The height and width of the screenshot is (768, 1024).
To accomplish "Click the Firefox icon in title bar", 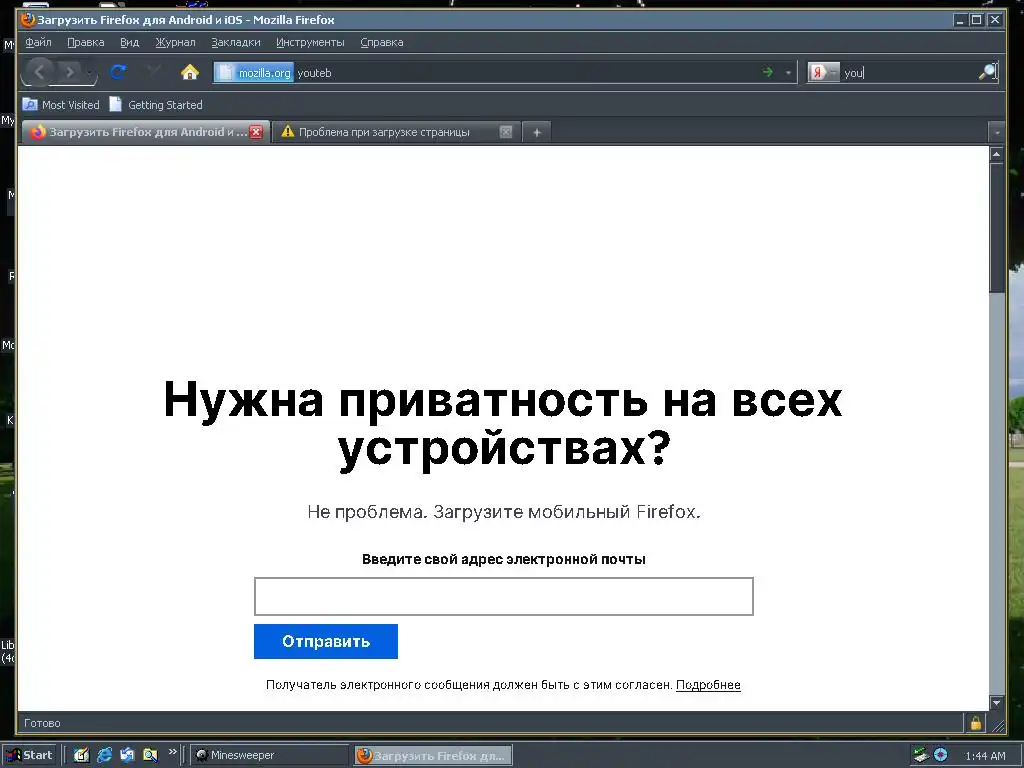I will pyautogui.click(x=27, y=20).
